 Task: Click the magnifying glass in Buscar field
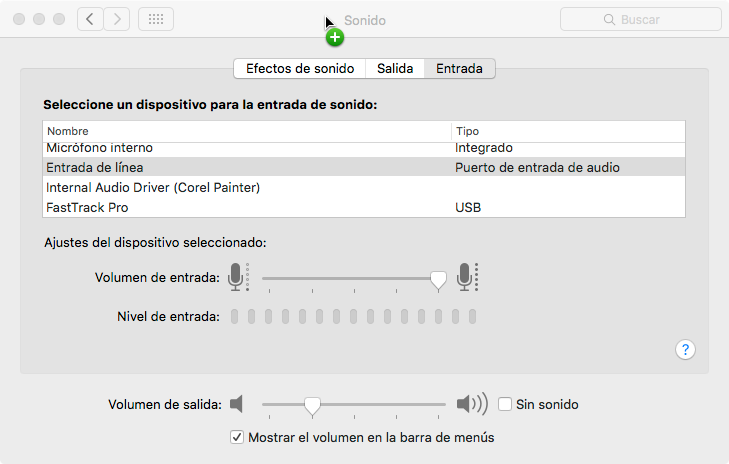point(609,20)
